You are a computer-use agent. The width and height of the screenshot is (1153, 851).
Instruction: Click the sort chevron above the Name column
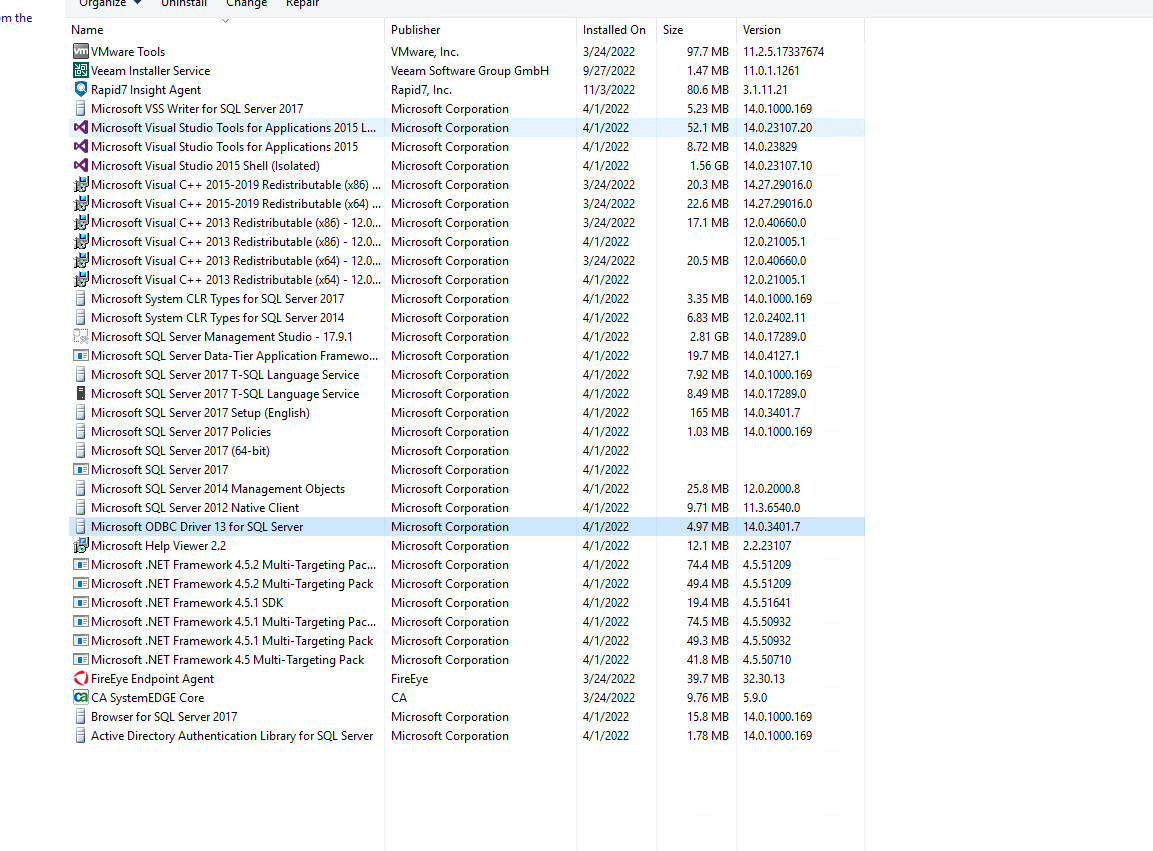226,21
